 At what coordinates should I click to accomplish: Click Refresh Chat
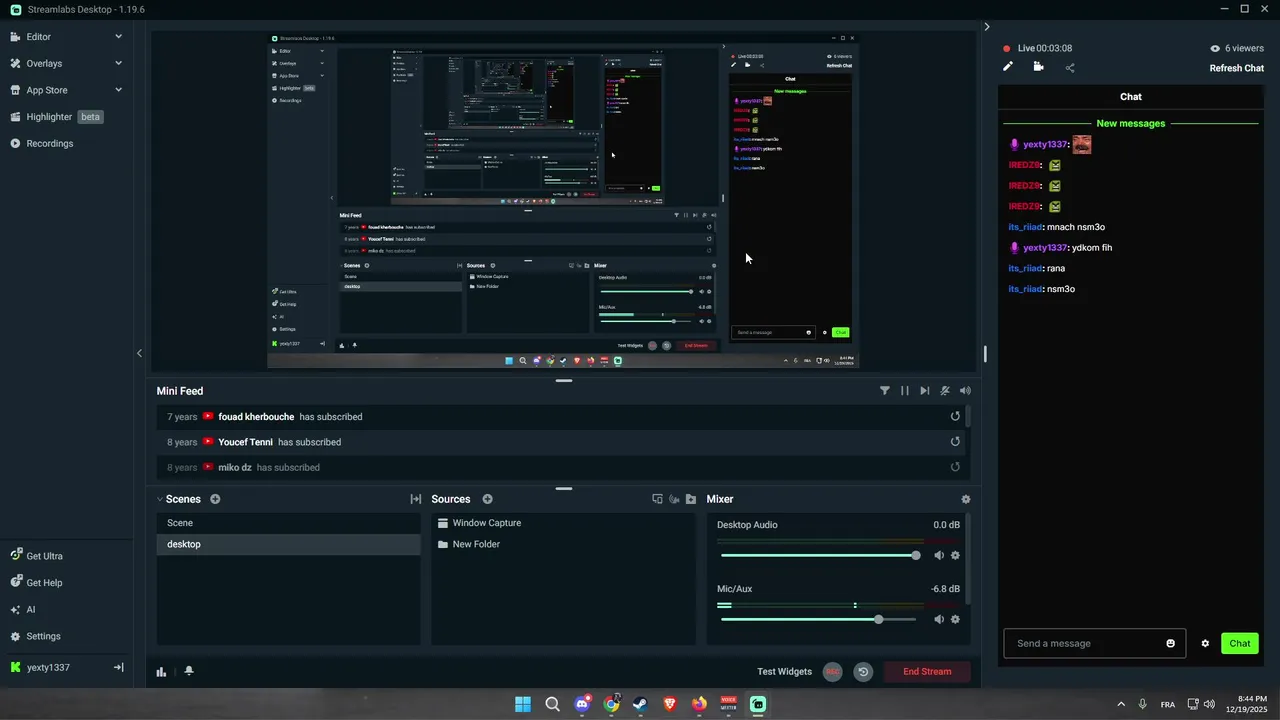tap(1237, 68)
